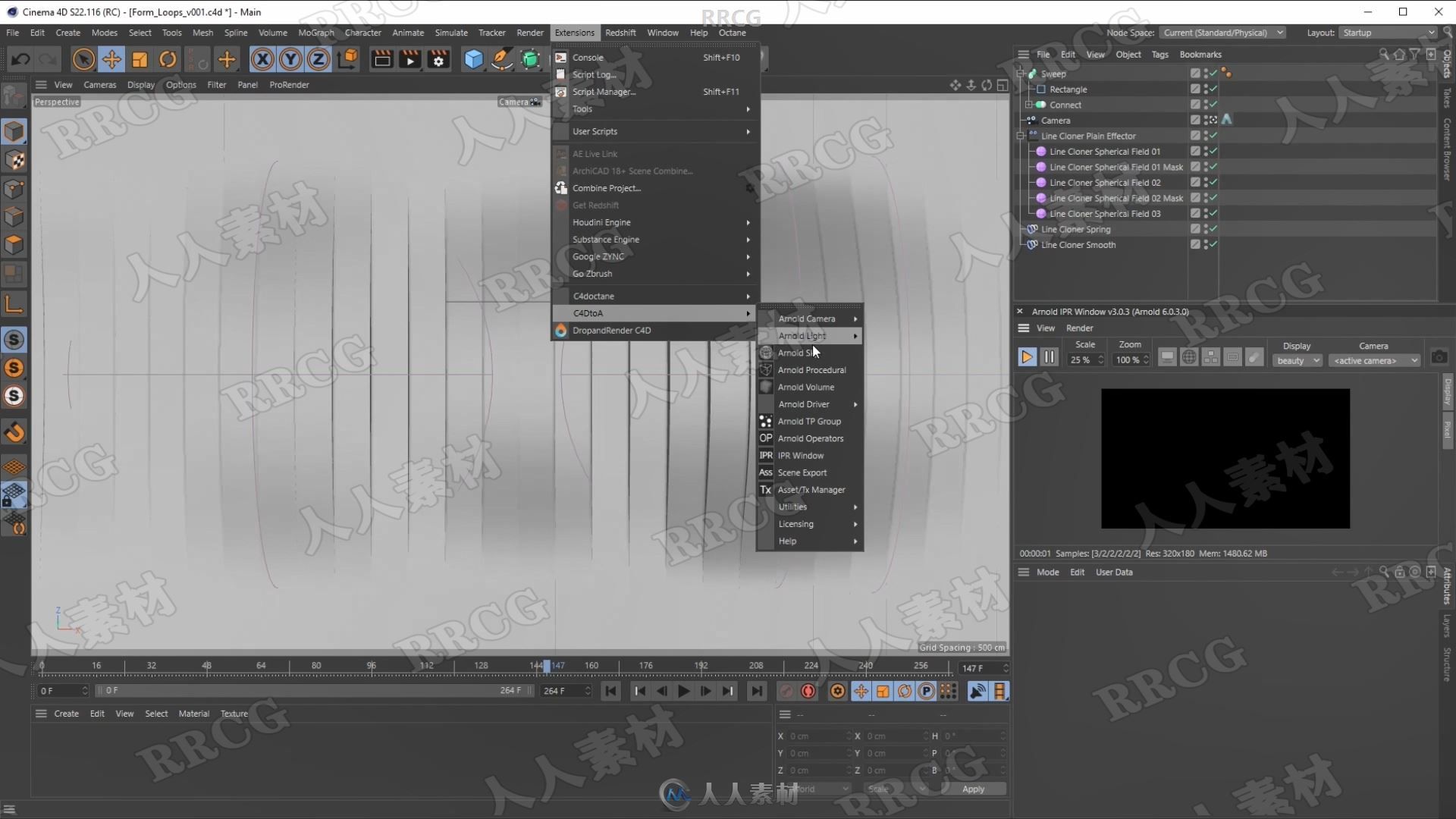Play the animation forward
This screenshot has height=819, width=1456.
[x=683, y=691]
